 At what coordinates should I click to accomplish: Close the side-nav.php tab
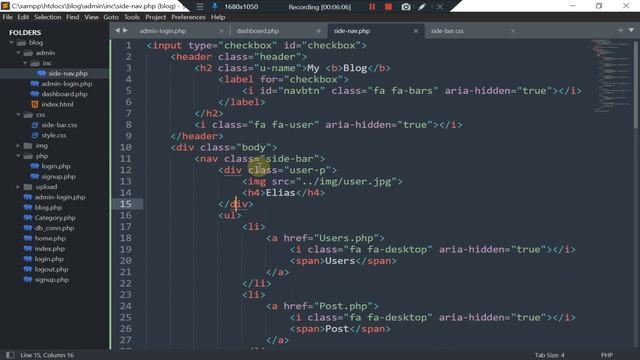(x=416, y=31)
